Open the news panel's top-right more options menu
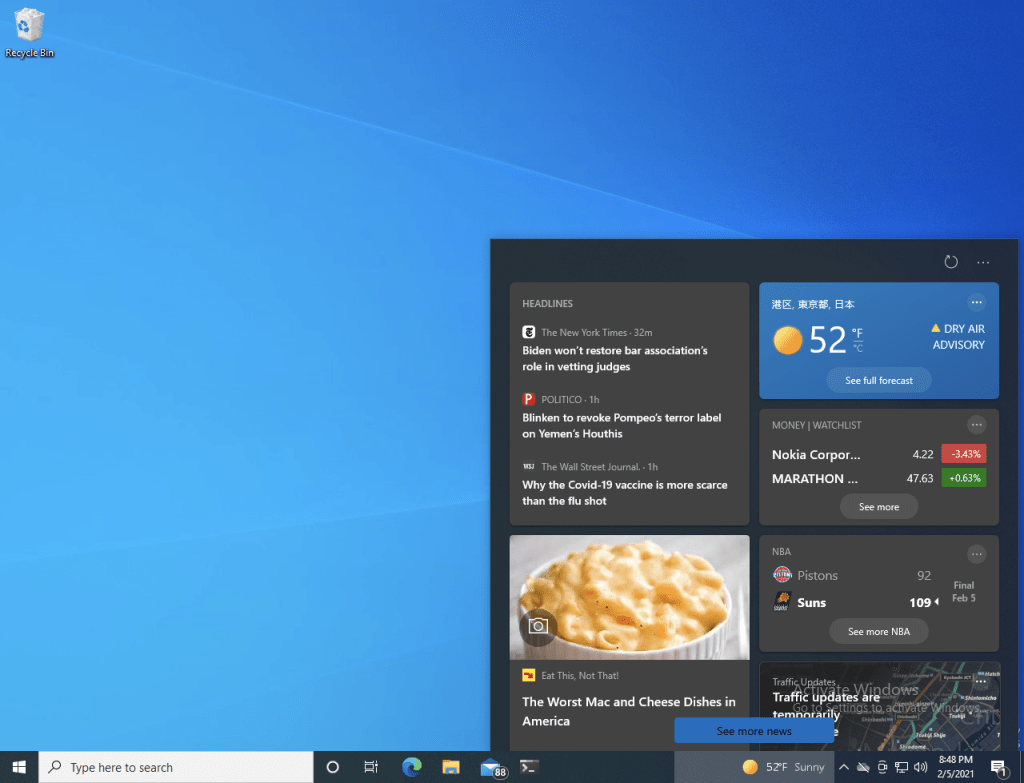 tap(983, 262)
